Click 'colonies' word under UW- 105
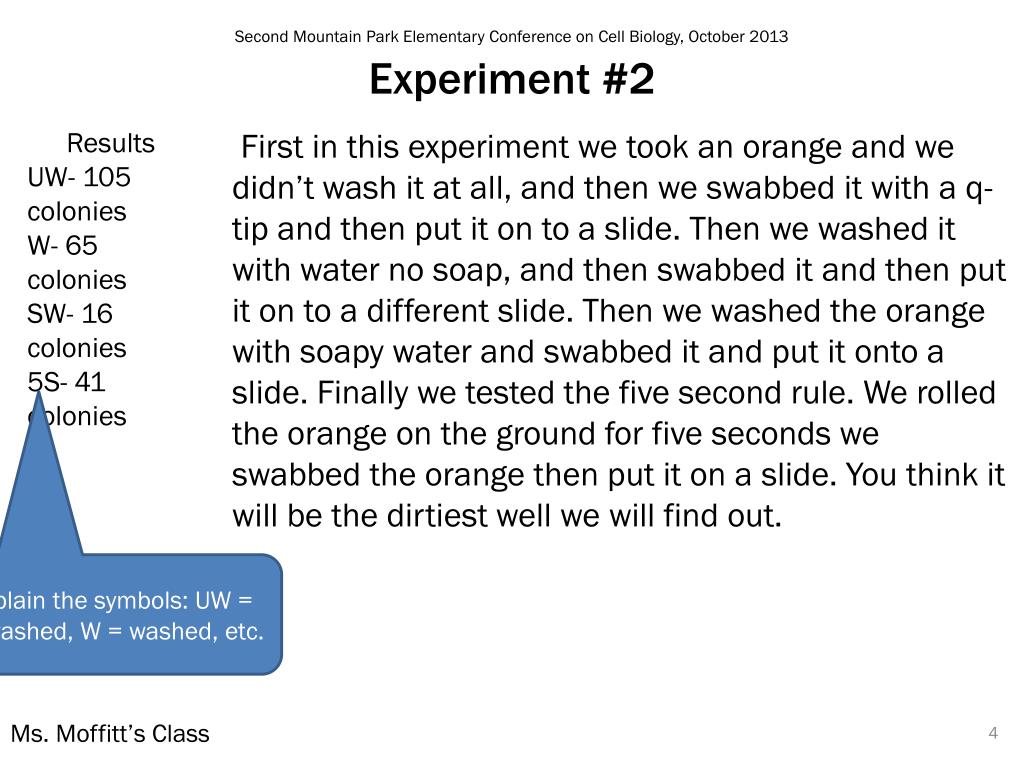1024x768 pixels. click(76, 212)
